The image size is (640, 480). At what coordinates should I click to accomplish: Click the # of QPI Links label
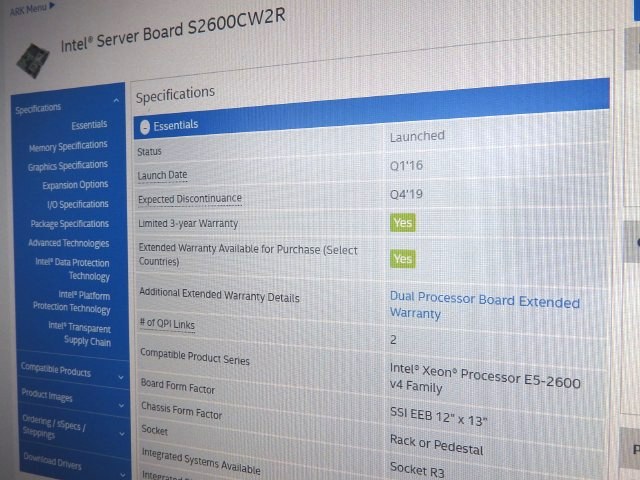pyautogui.click(x=167, y=324)
